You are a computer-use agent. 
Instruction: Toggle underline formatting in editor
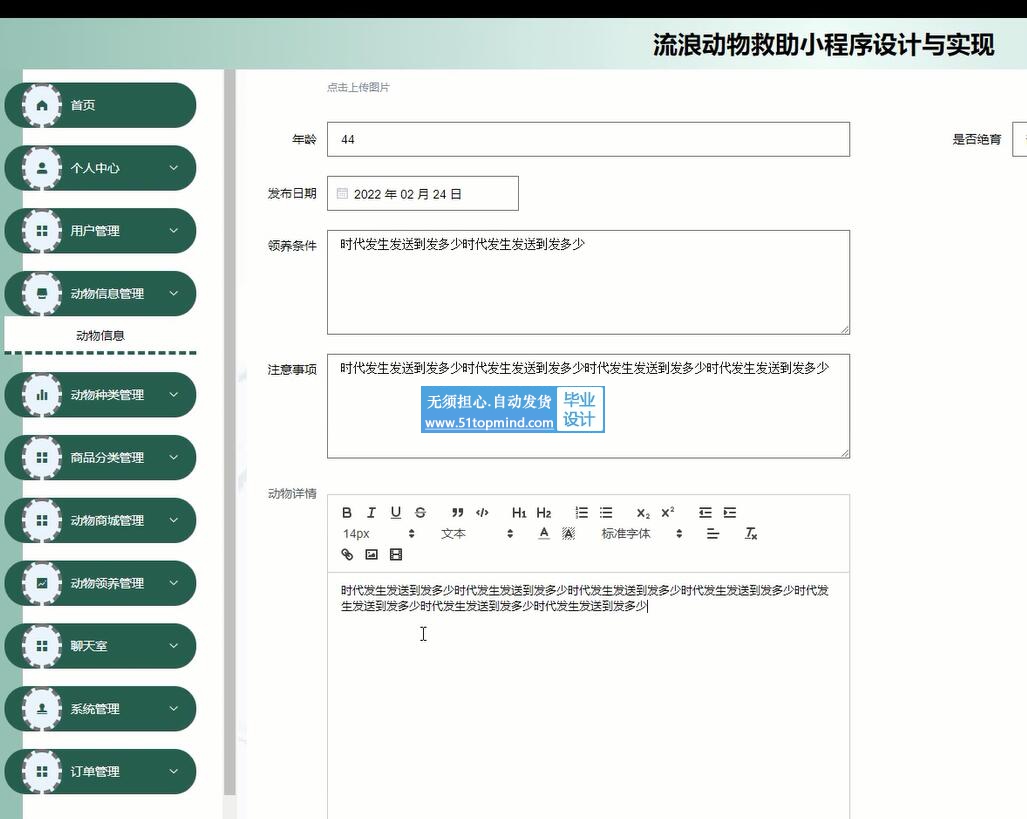396,512
